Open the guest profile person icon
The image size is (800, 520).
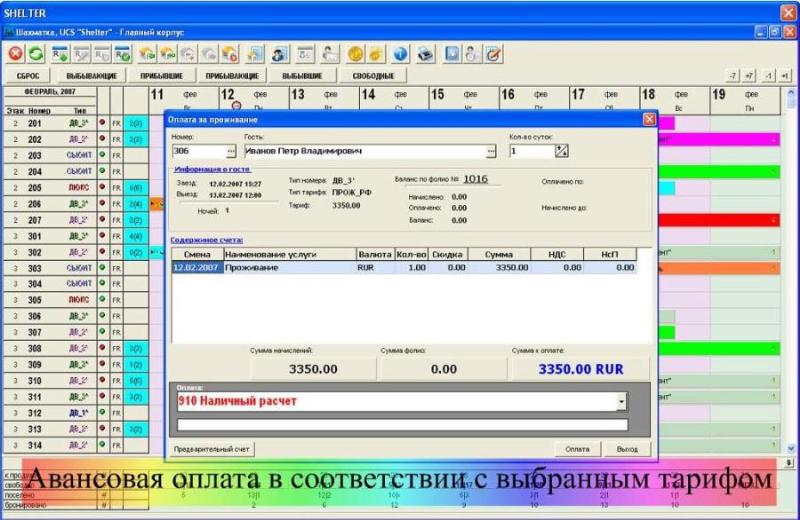279,54
